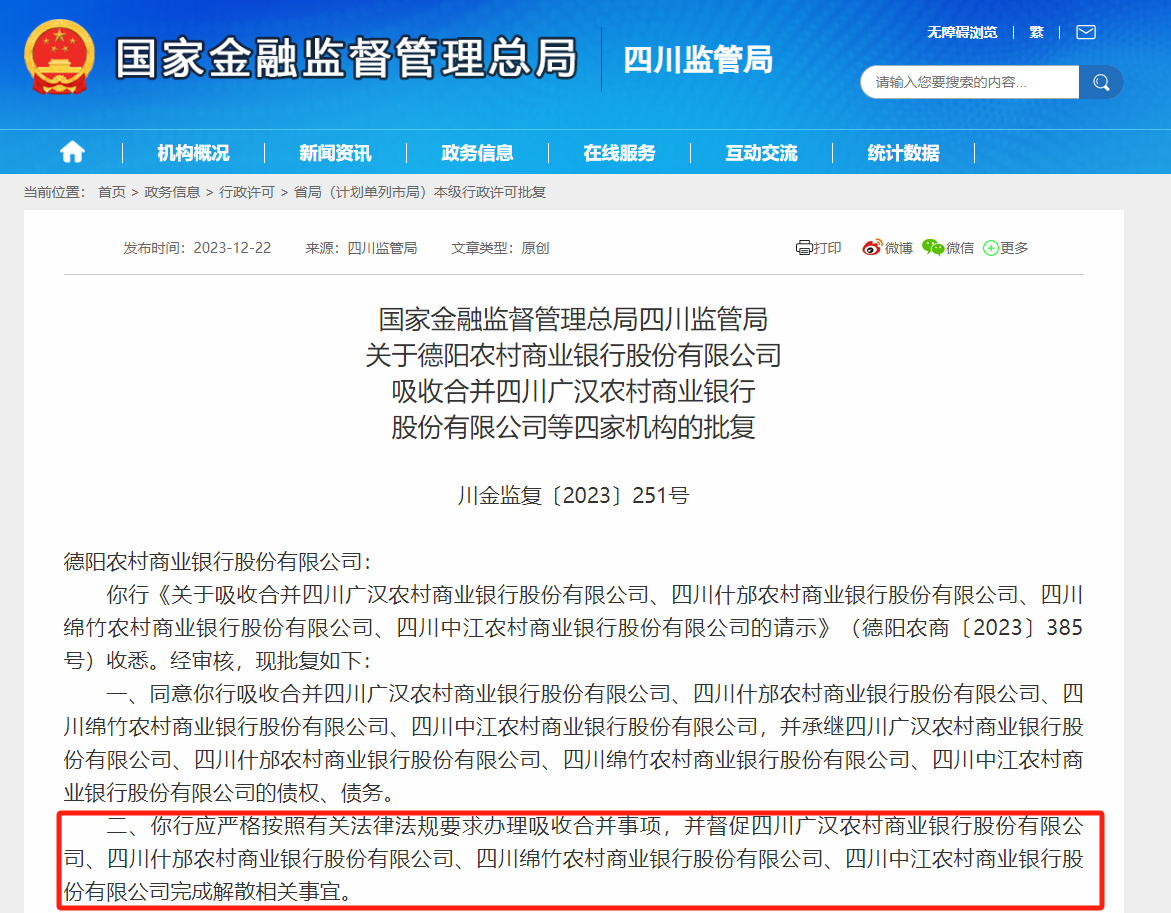Click the green plus more-sharing icon

pyautogui.click(x=991, y=248)
